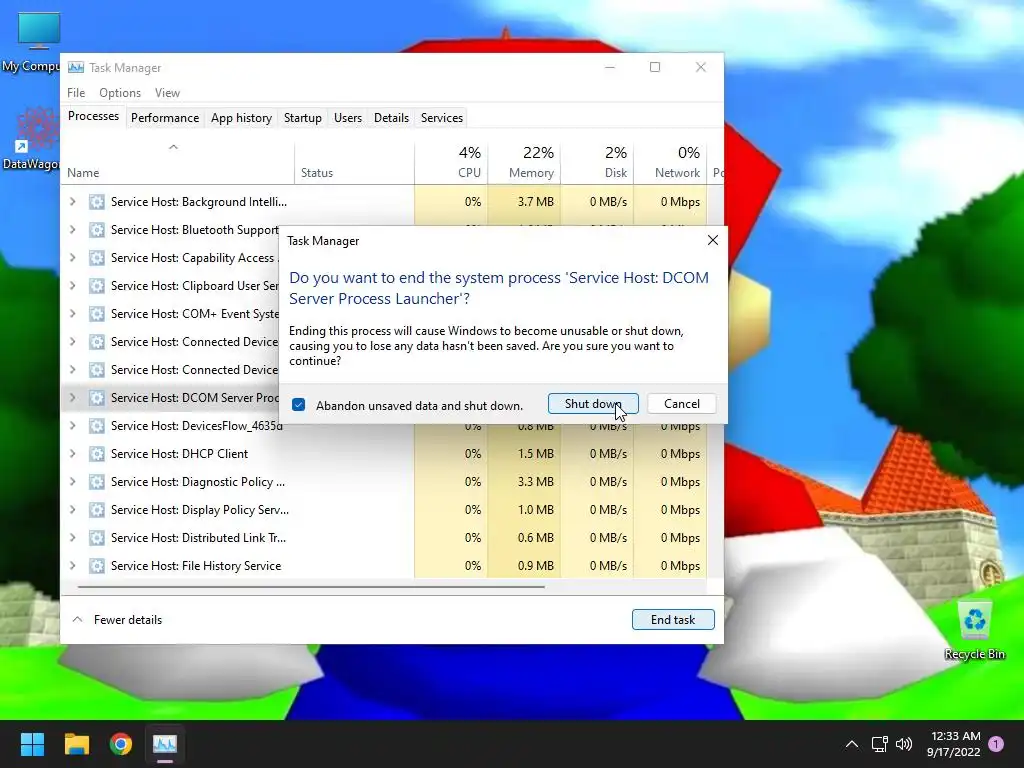The width and height of the screenshot is (1024, 768).
Task: Switch to the Performance tab
Action: [x=165, y=118]
